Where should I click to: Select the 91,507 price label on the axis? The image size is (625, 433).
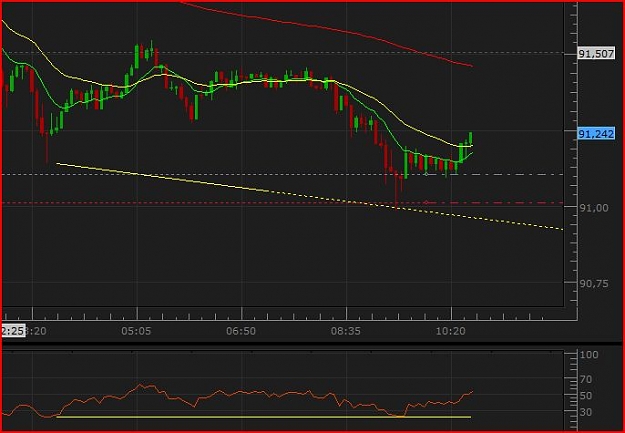coord(596,54)
